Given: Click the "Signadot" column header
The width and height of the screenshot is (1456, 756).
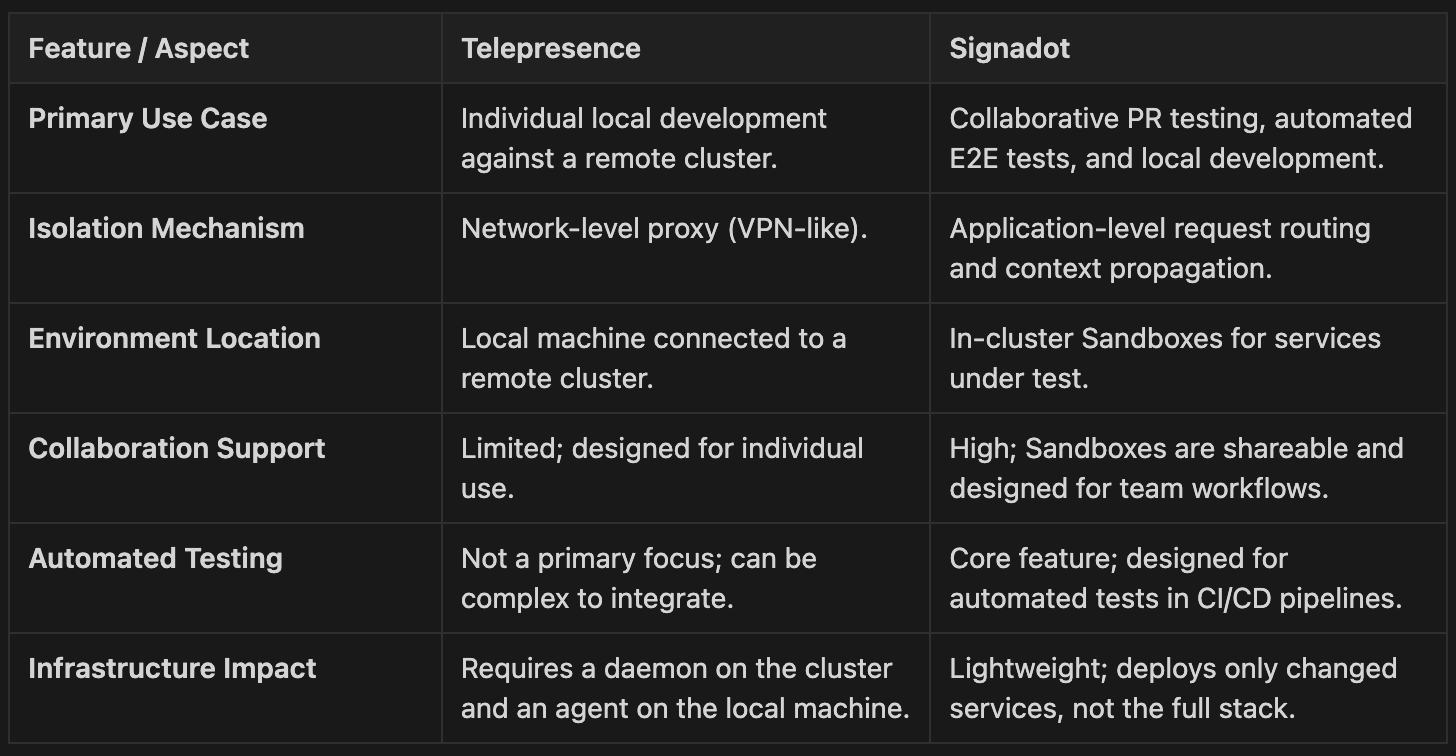Looking at the screenshot, I should click(1010, 48).
